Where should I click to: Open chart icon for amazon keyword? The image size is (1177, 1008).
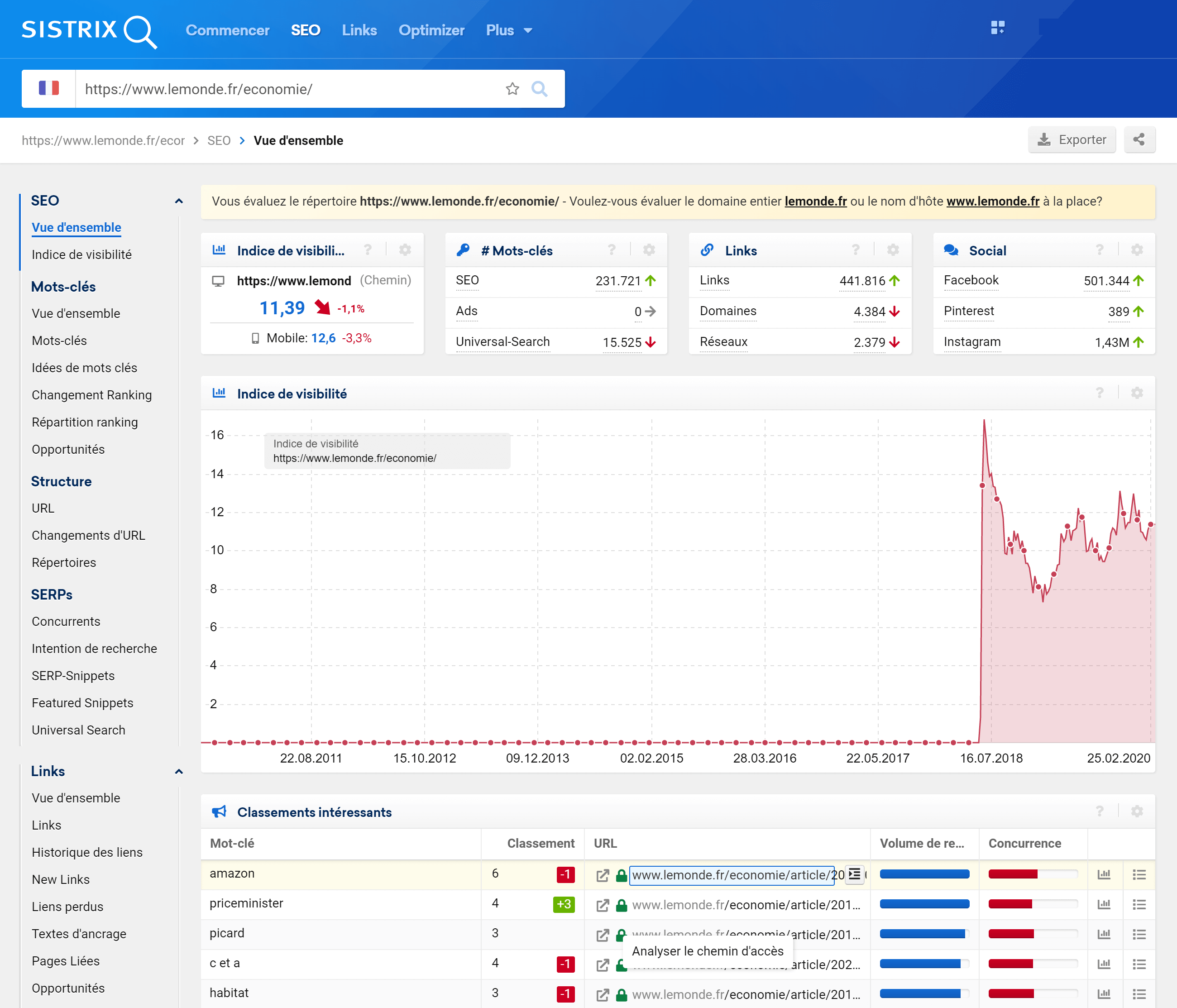[1104, 874]
